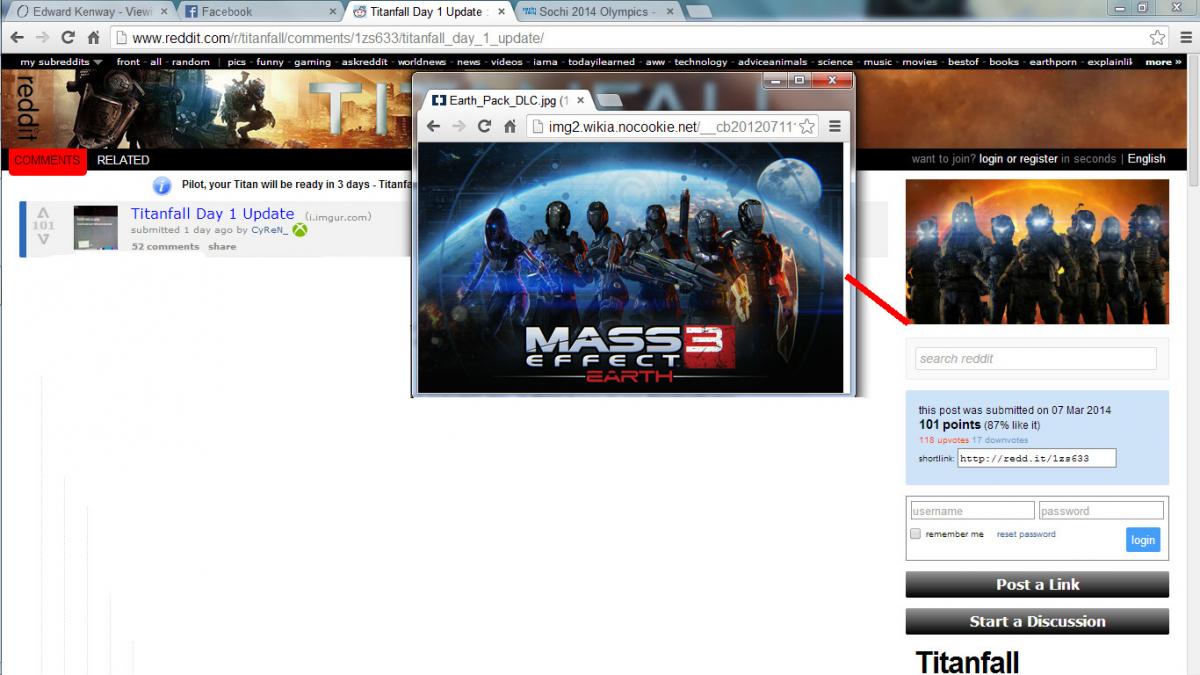This screenshot has height=675, width=1200.
Task: Click the blue info icon beside Pilot message
Action: 162,185
